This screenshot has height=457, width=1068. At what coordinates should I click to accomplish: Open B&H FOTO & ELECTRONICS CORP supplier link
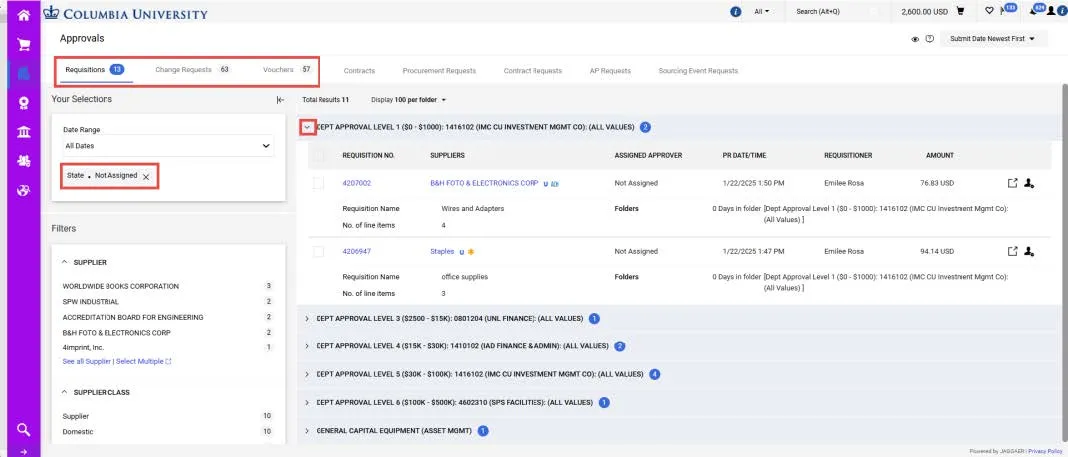click(484, 183)
